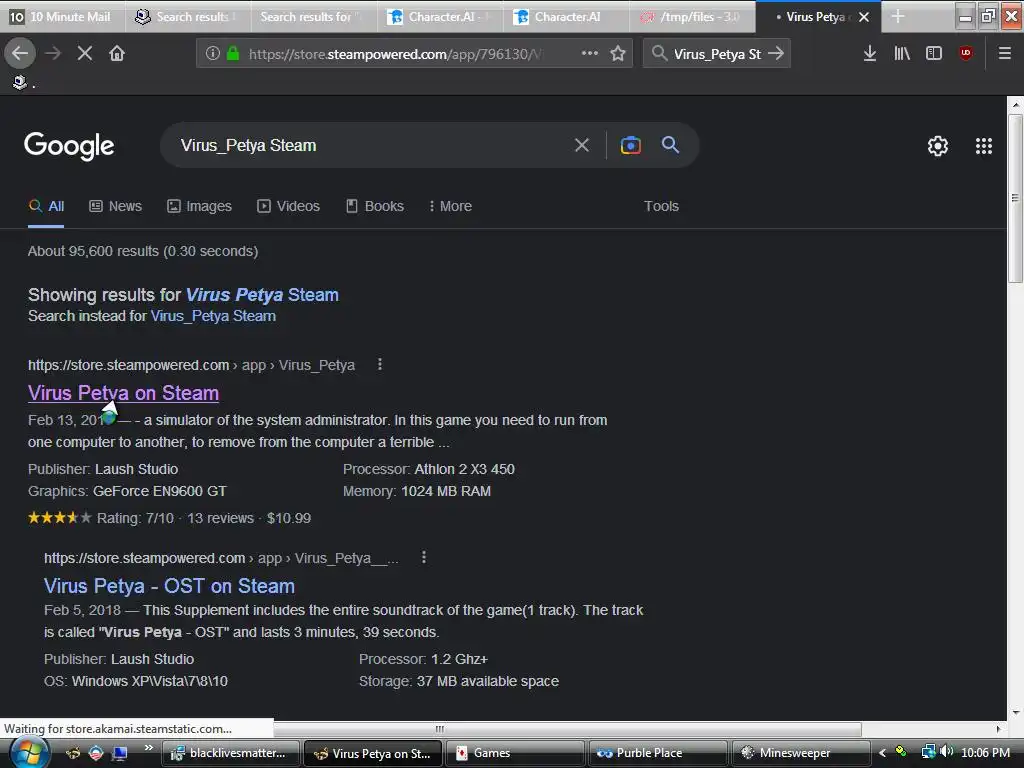Submit Google search with magnifier icon
The width and height of the screenshot is (1024, 768).
click(671, 145)
